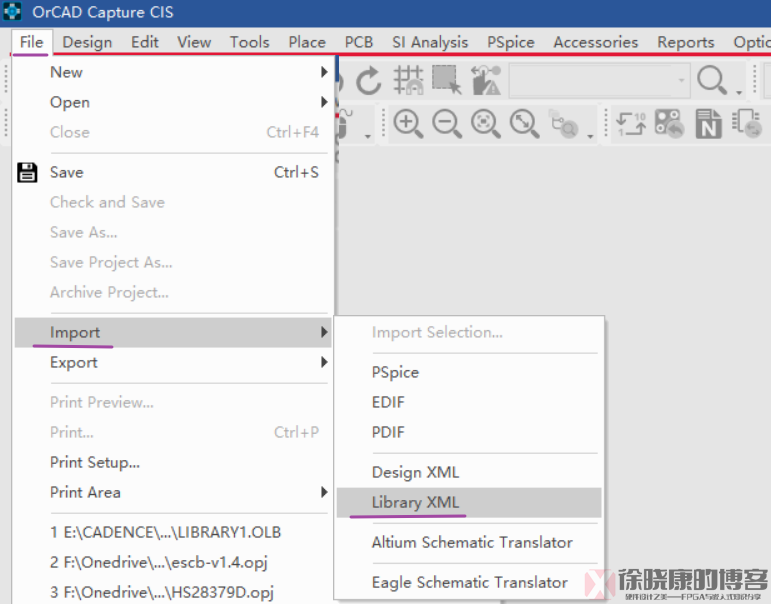Click the Import Selection... entry
The image size is (771, 604).
click(x=469, y=332)
